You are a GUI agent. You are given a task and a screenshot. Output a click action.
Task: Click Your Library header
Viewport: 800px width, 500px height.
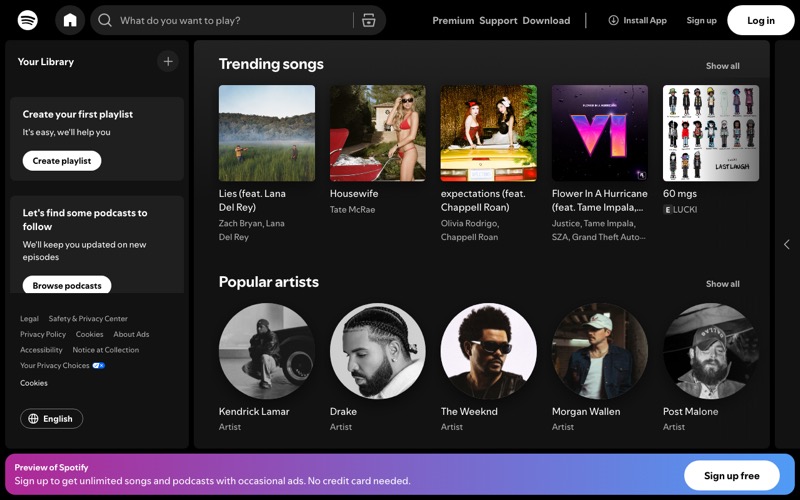click(x=45, y=62)
